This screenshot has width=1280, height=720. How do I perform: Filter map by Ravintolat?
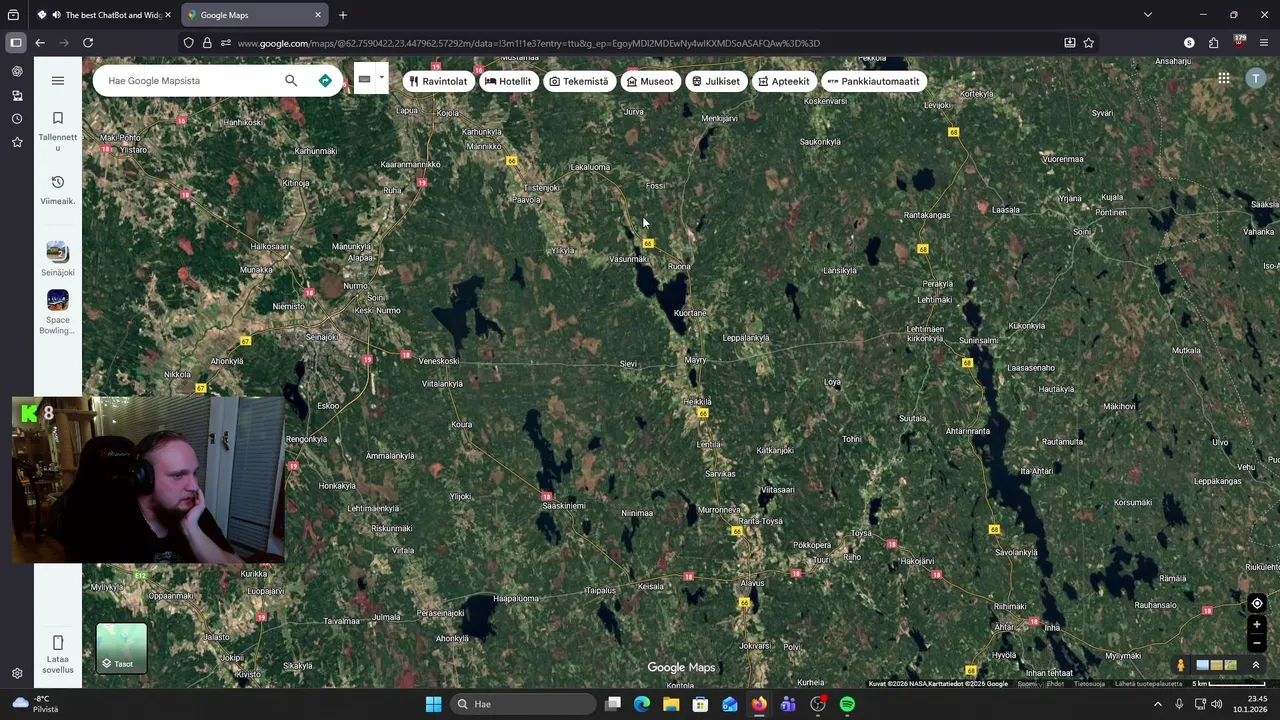point(438,81)
